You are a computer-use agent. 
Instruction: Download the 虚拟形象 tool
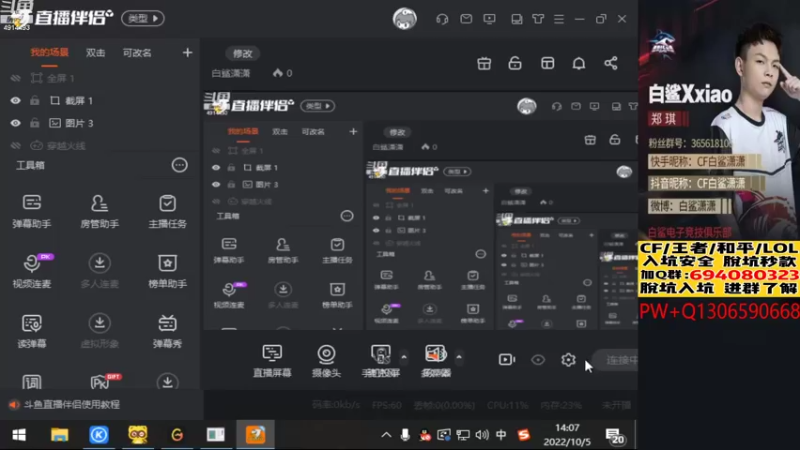click(99, 331)
